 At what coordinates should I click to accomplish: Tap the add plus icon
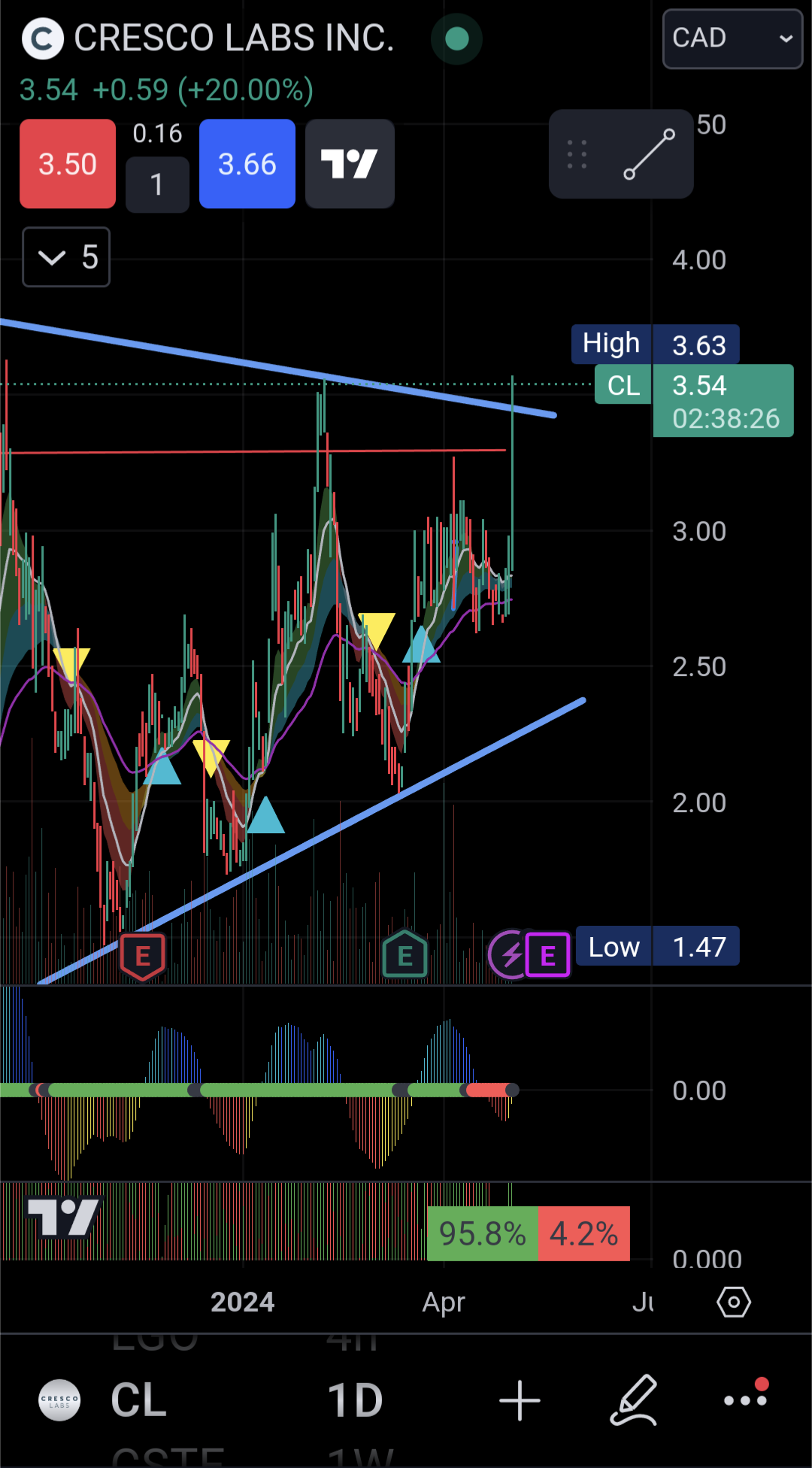point(520,1401)
